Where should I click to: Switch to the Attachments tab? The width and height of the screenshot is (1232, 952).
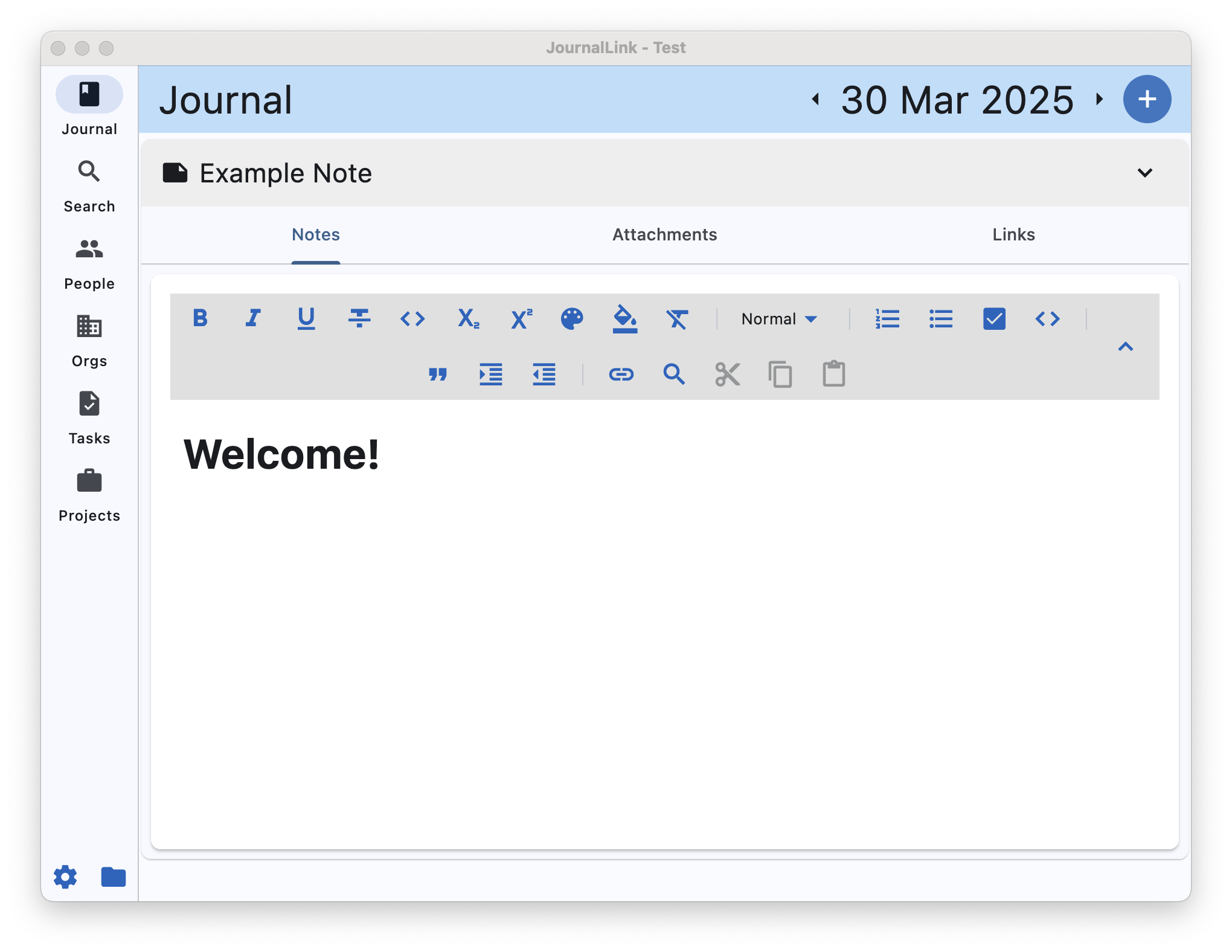tap(664, 234)
